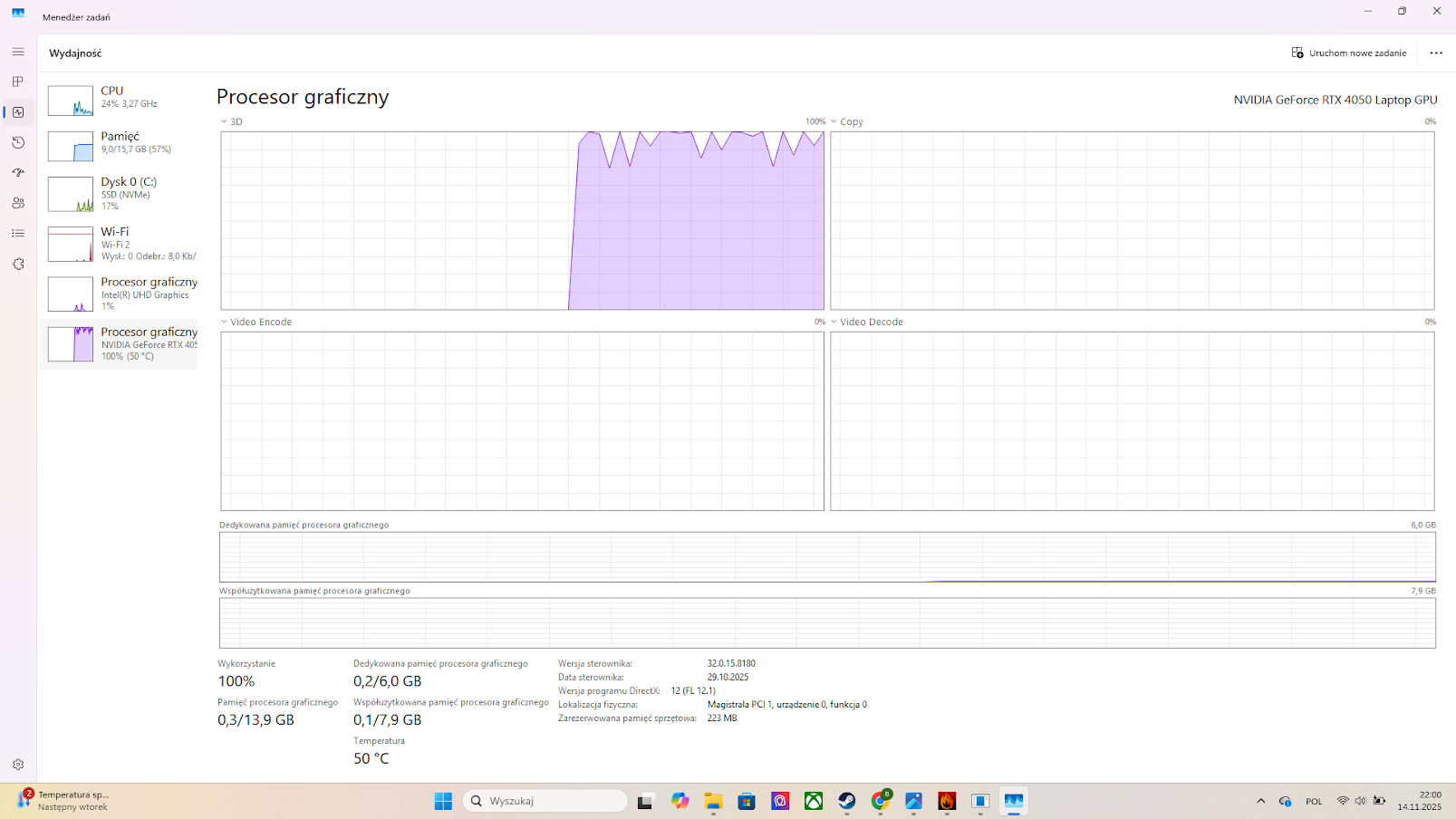Click NVIDIA GeForce RTX 4050 Laptop GPU title
This screenshot has width=1456, height=819.
pos(1335,100)
